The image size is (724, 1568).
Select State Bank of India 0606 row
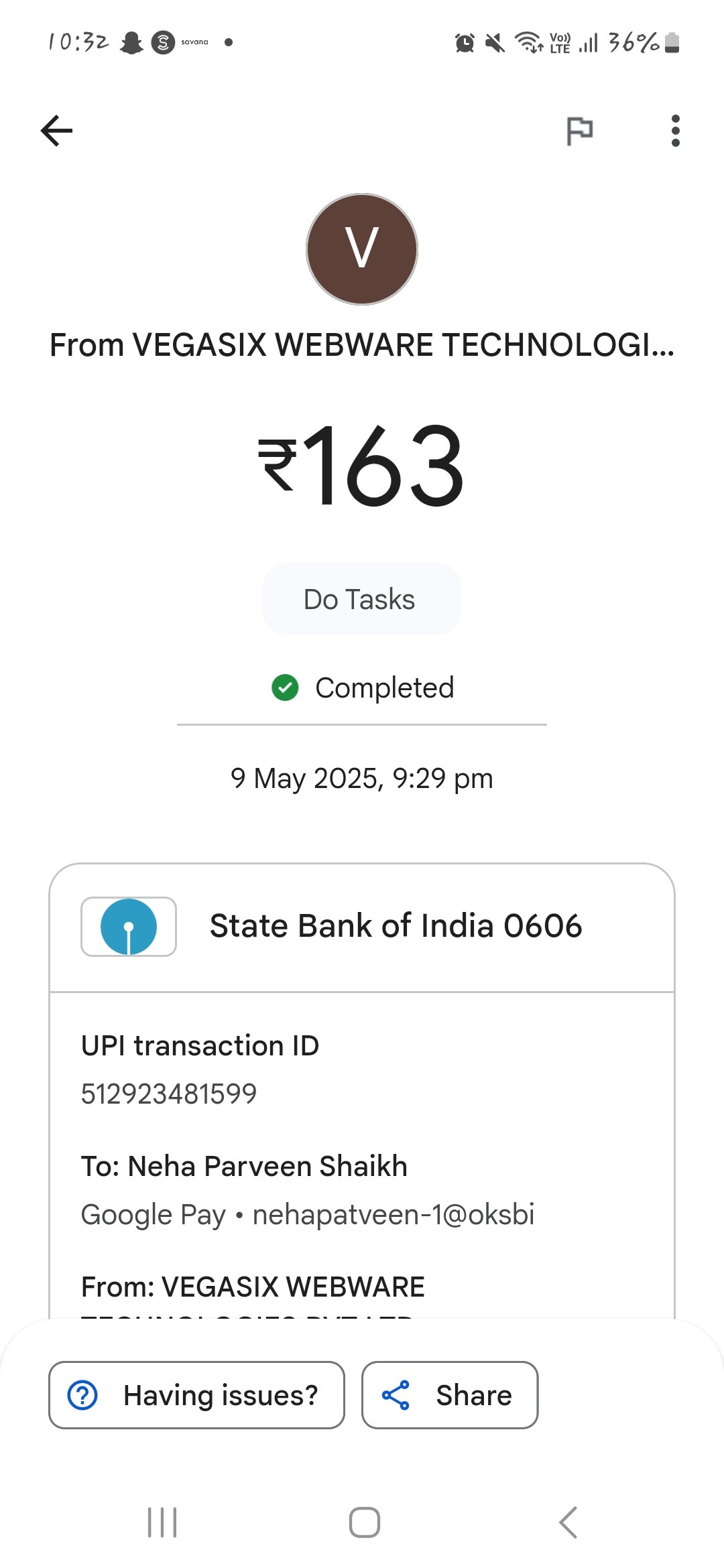tap(362, 927)
